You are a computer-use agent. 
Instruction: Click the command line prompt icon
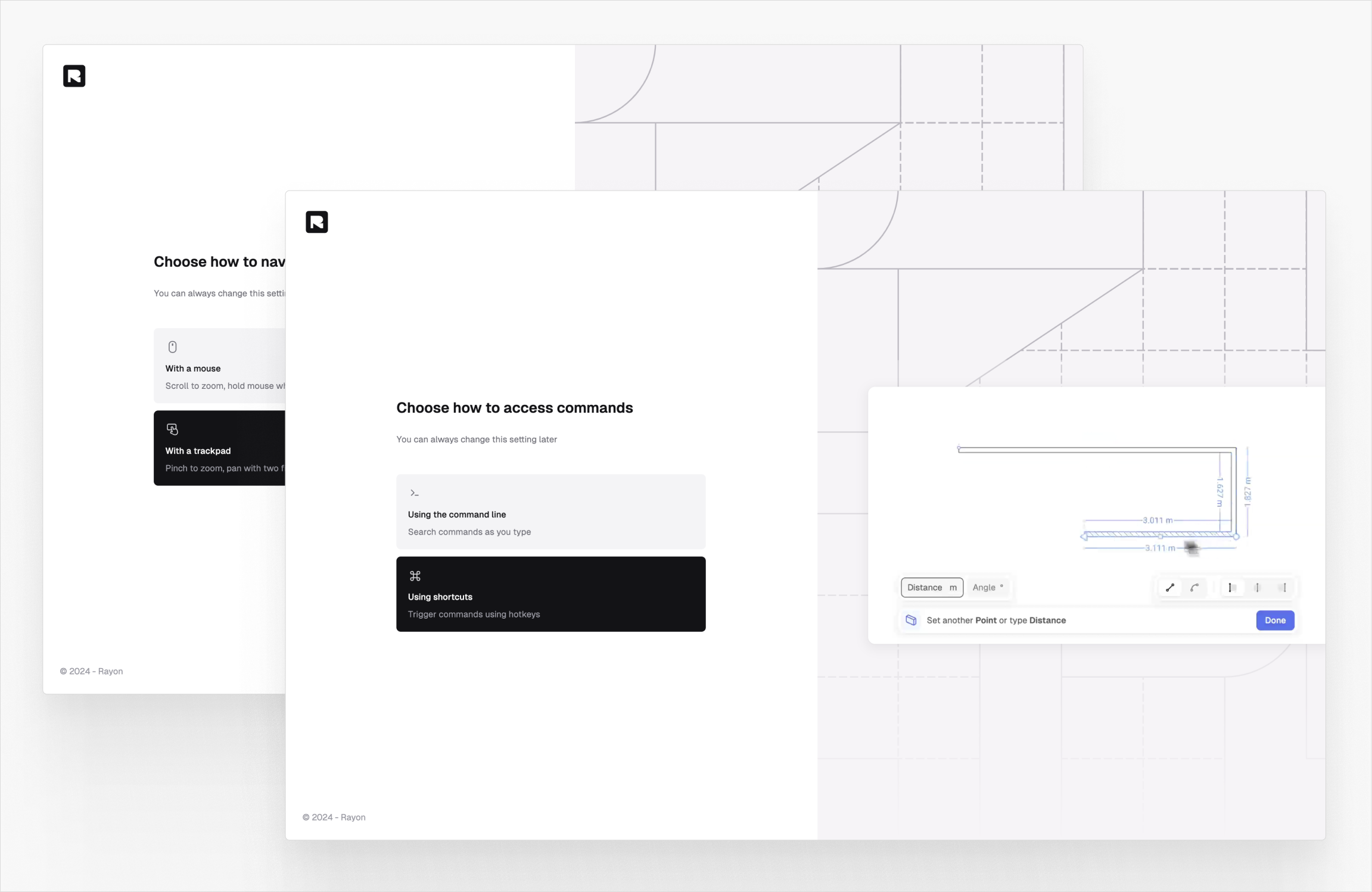coord(415,493)
